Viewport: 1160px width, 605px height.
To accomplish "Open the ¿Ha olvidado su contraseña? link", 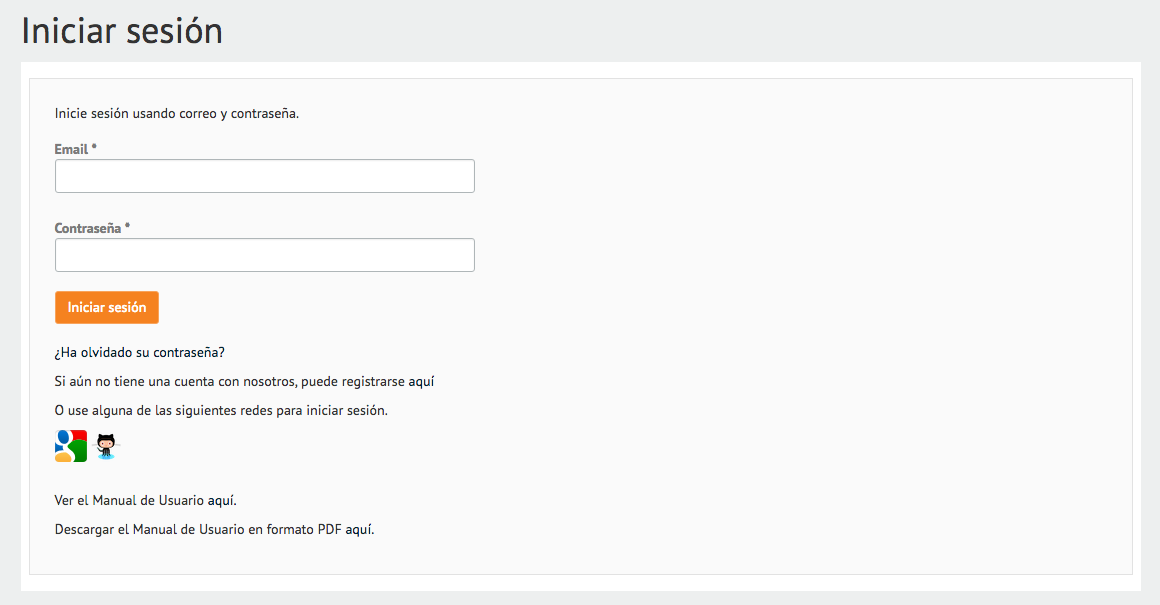I will coord(140,353).
